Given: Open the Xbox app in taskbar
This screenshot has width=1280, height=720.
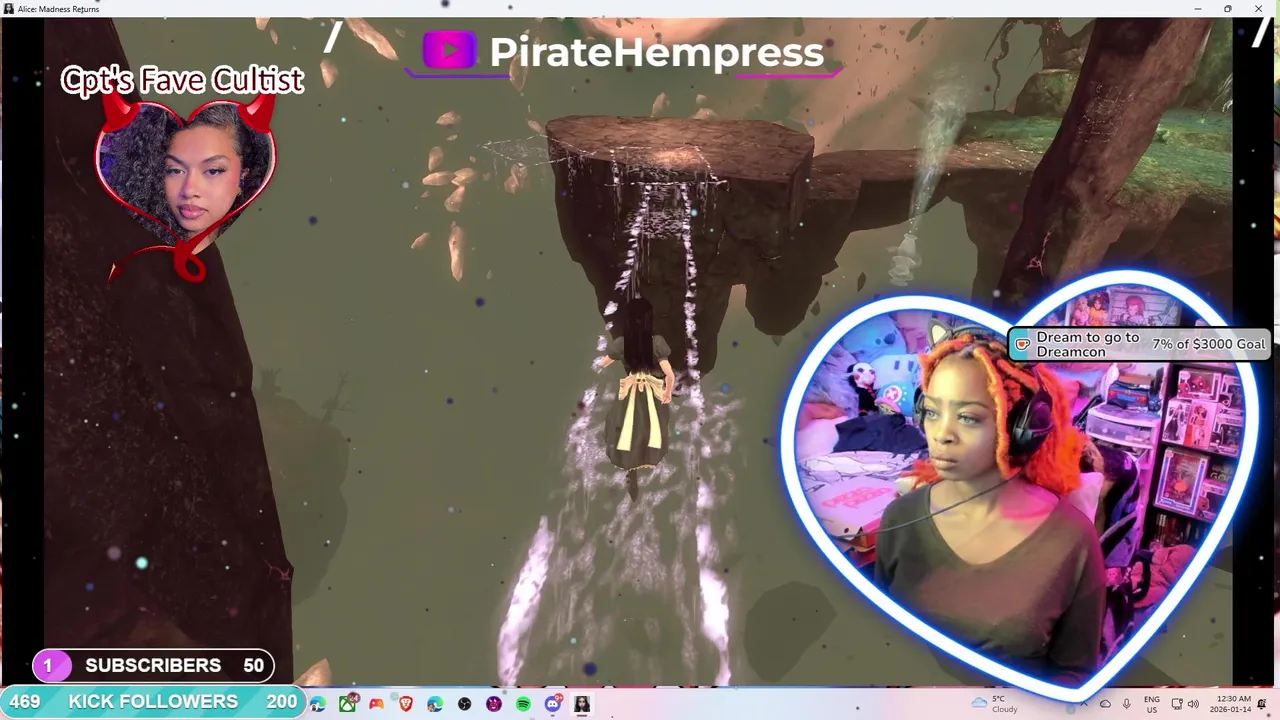Looking at the screenshot, I should tap(347, 704).
